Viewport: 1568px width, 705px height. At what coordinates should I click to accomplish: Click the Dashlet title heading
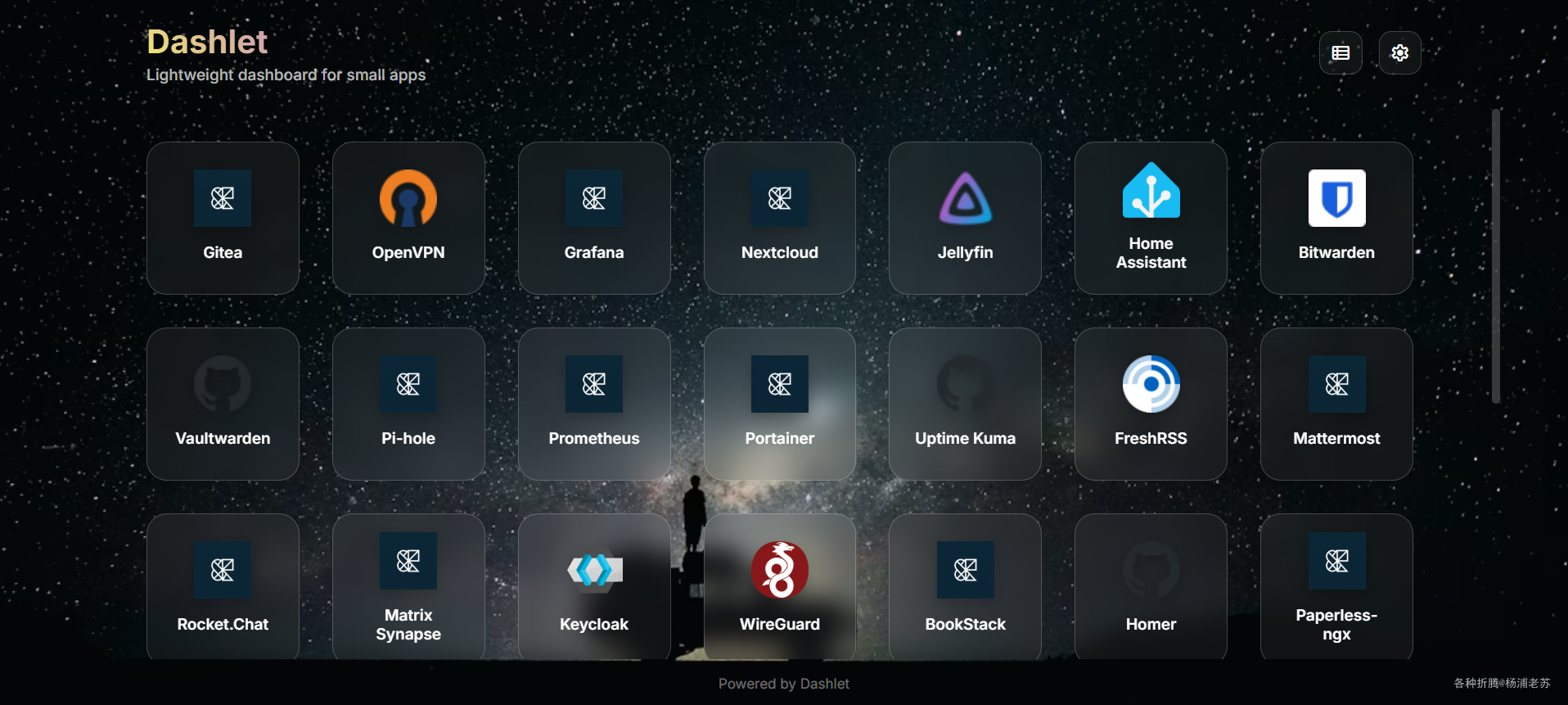click(x=207, y=42)
